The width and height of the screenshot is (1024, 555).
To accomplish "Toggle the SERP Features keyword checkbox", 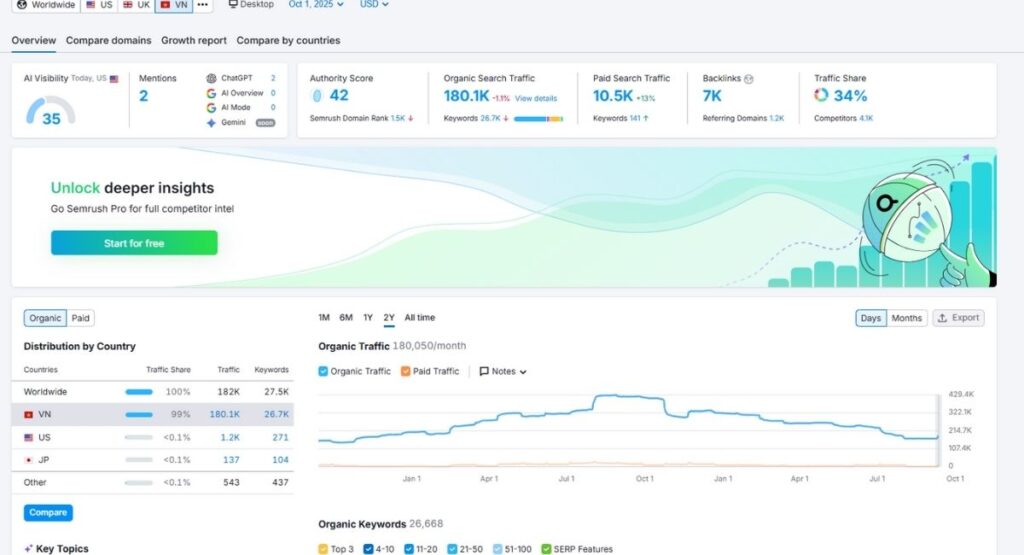I will click(x=545, y=549).
